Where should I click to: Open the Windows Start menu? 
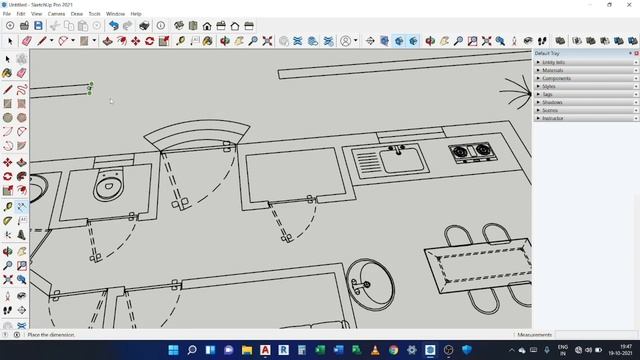pyautogui.click(x=173, y=350)
